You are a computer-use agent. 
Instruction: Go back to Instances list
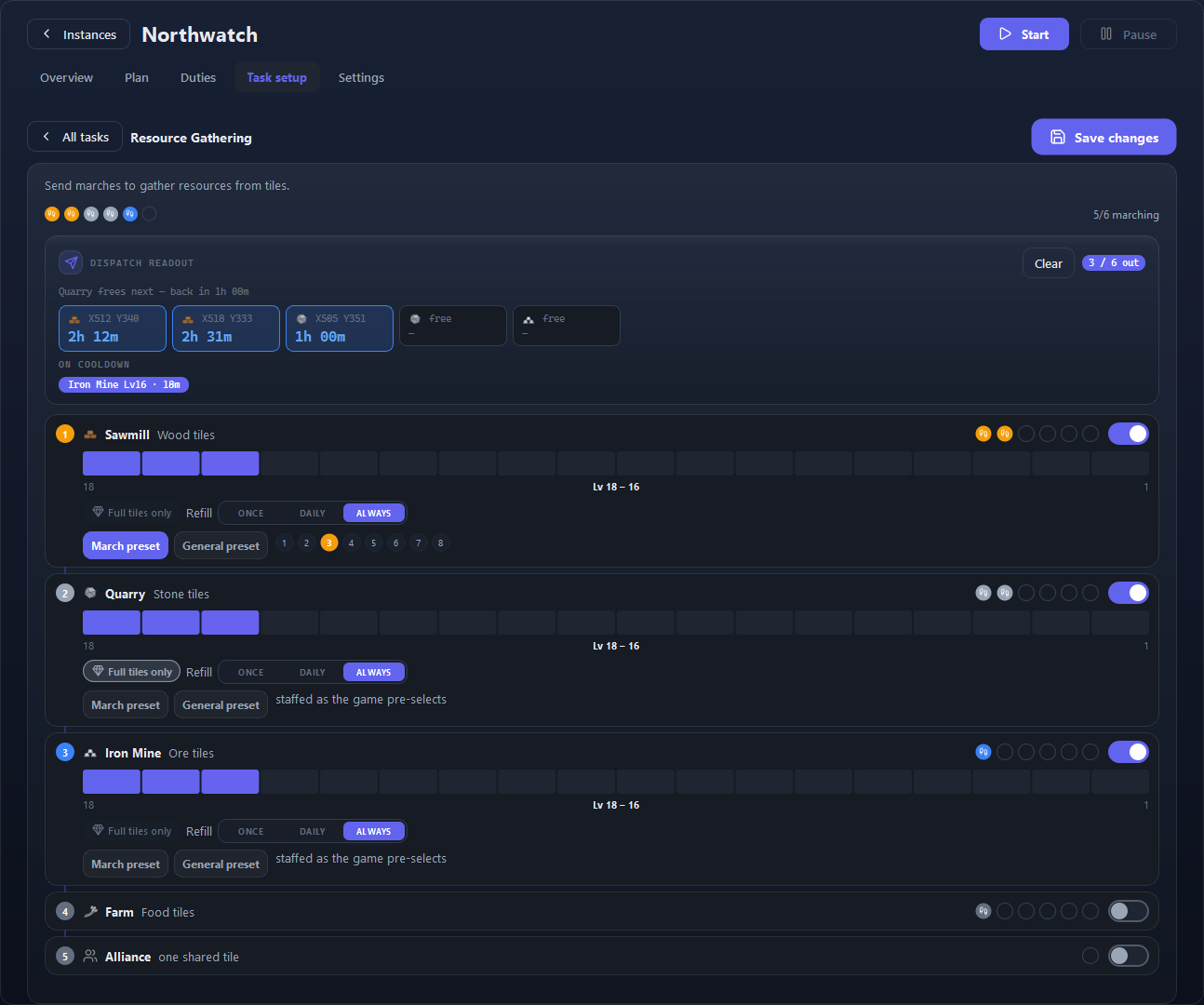coord(78,34)
